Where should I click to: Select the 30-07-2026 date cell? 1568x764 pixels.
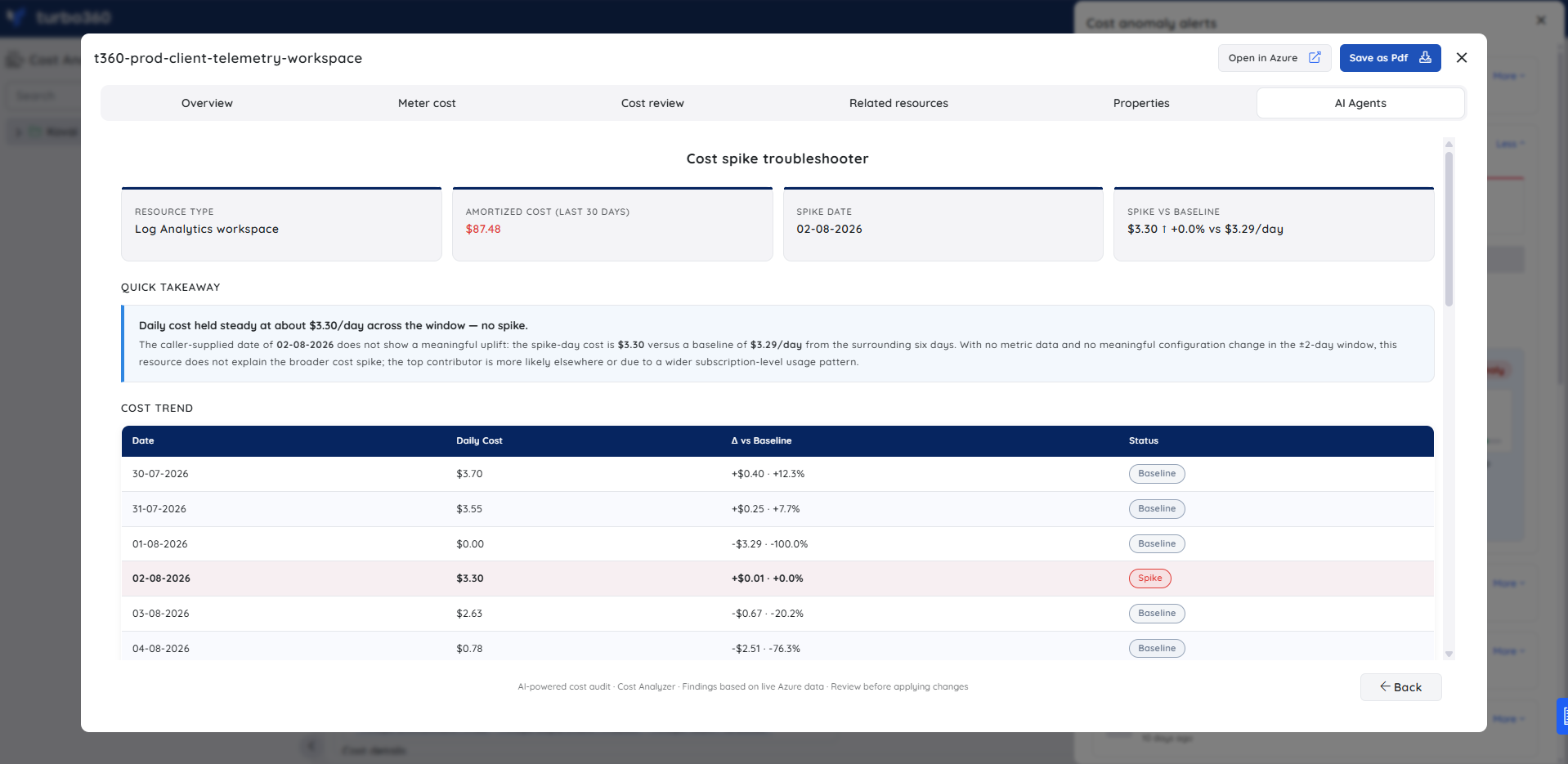(160, 474)
